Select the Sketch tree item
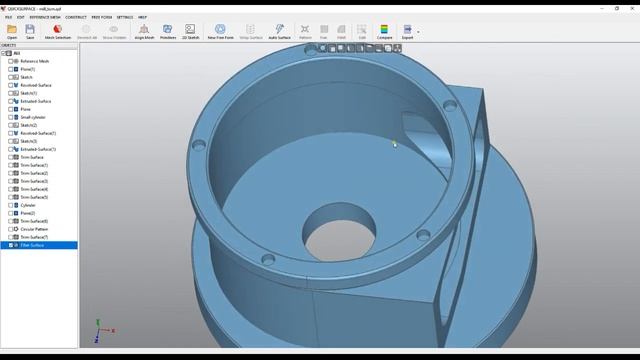The width and height of the screenshot is (640, 360). [x=26, y=77]
